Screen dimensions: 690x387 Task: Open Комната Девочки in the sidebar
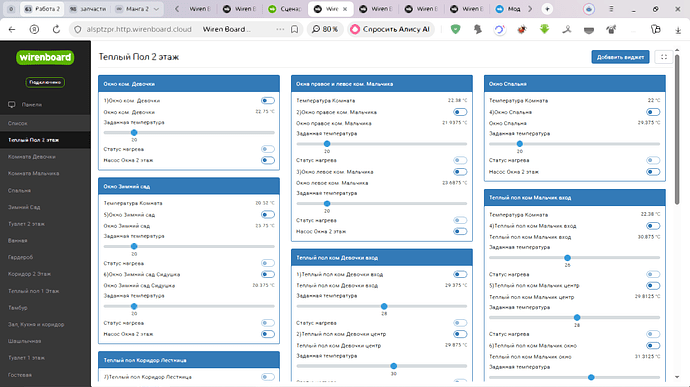[32, 157]
